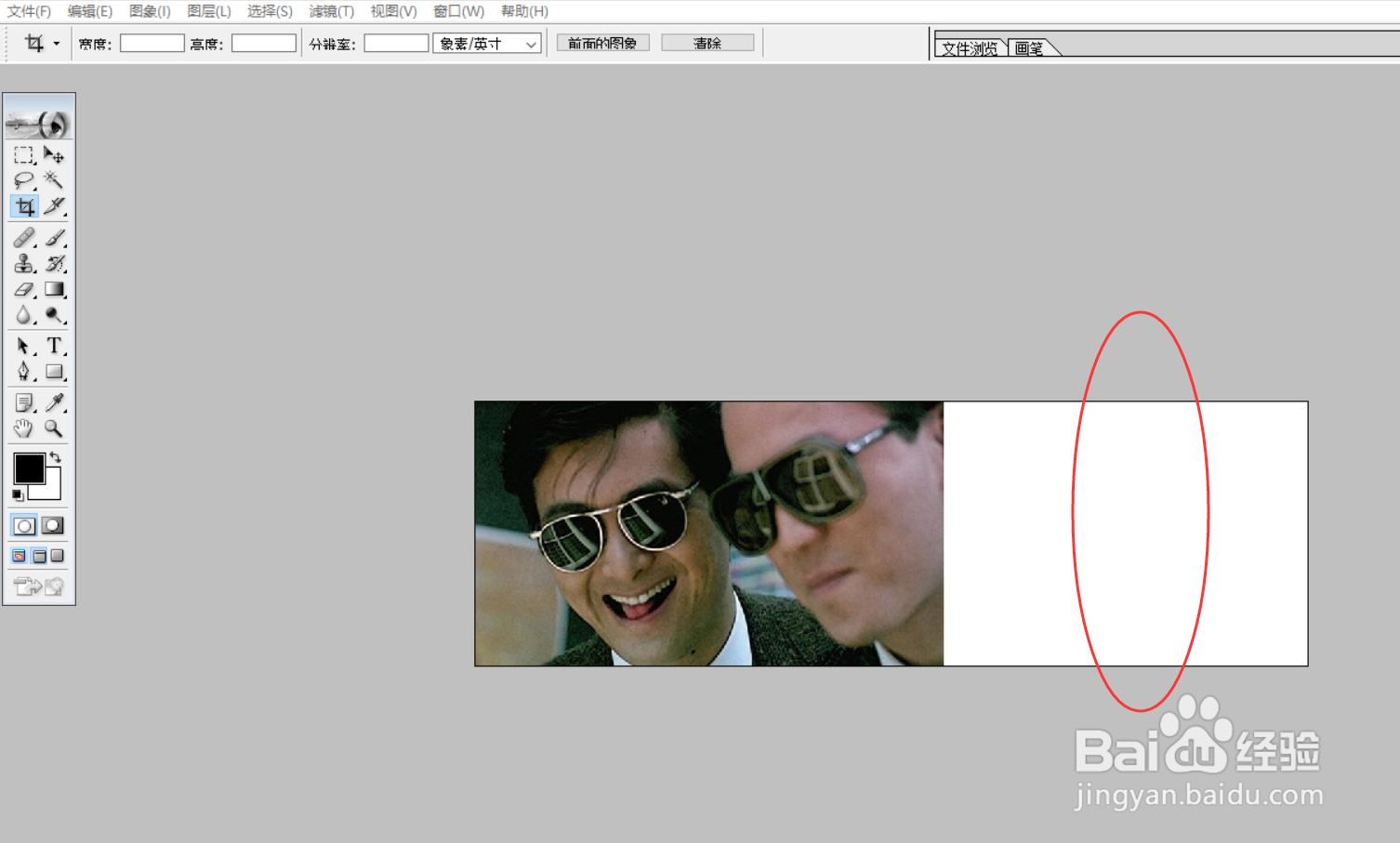
Task: Switch to Full Screen mode
Action: 58,556
